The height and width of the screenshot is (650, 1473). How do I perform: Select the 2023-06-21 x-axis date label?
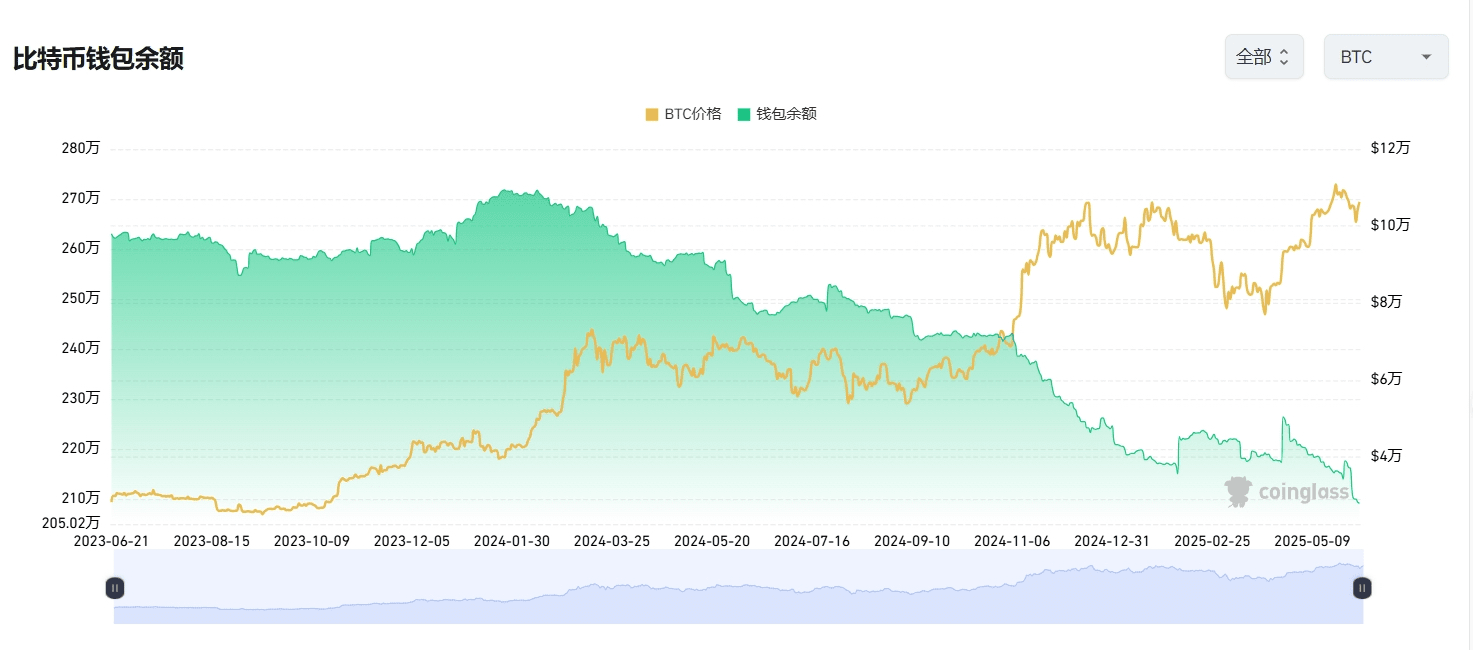tap(111, 540)
